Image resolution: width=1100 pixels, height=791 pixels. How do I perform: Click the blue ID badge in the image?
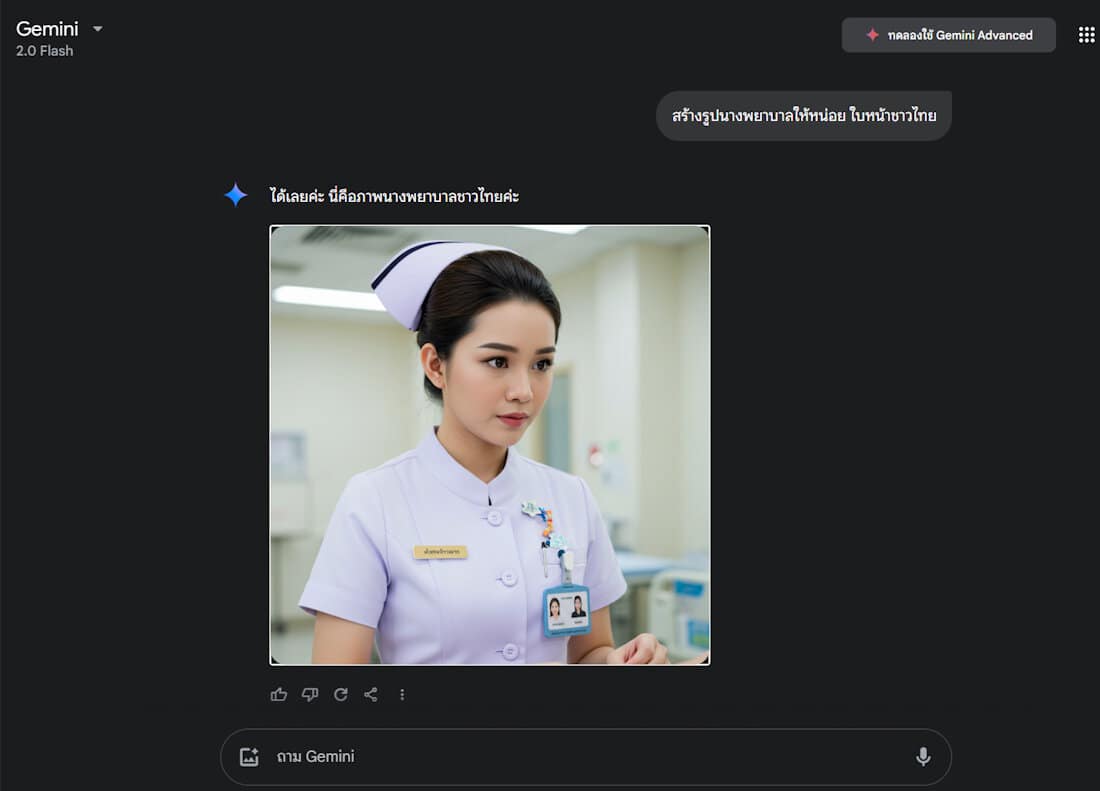(x=566, y=609)
